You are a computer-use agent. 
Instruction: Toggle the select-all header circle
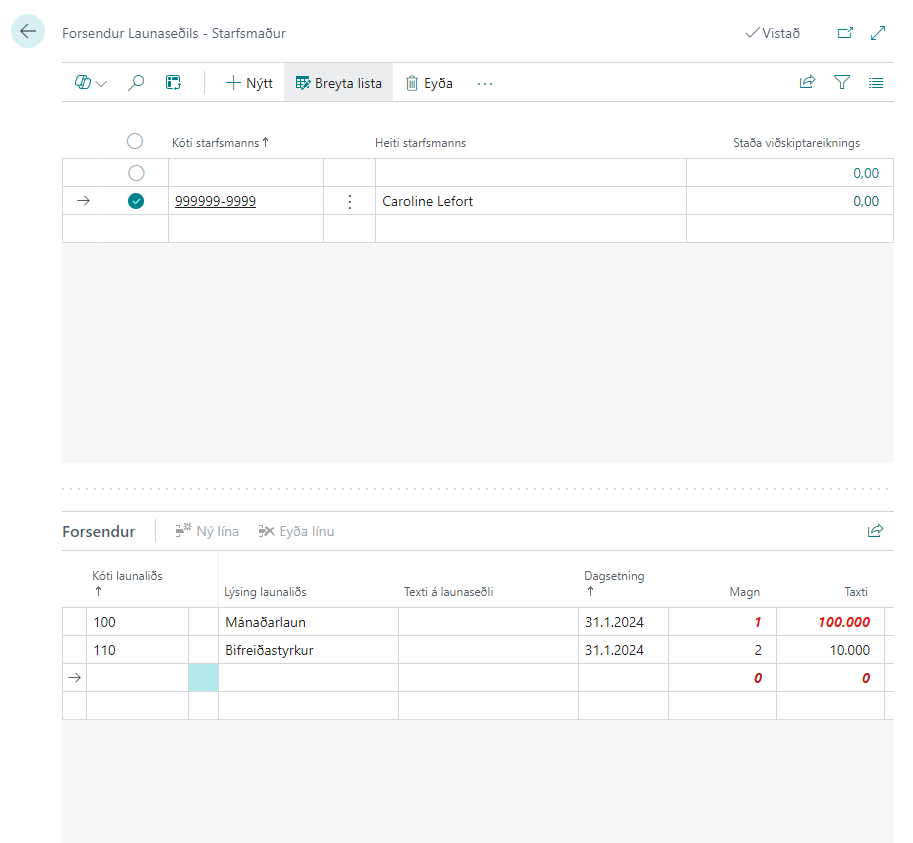pos(135,142)
